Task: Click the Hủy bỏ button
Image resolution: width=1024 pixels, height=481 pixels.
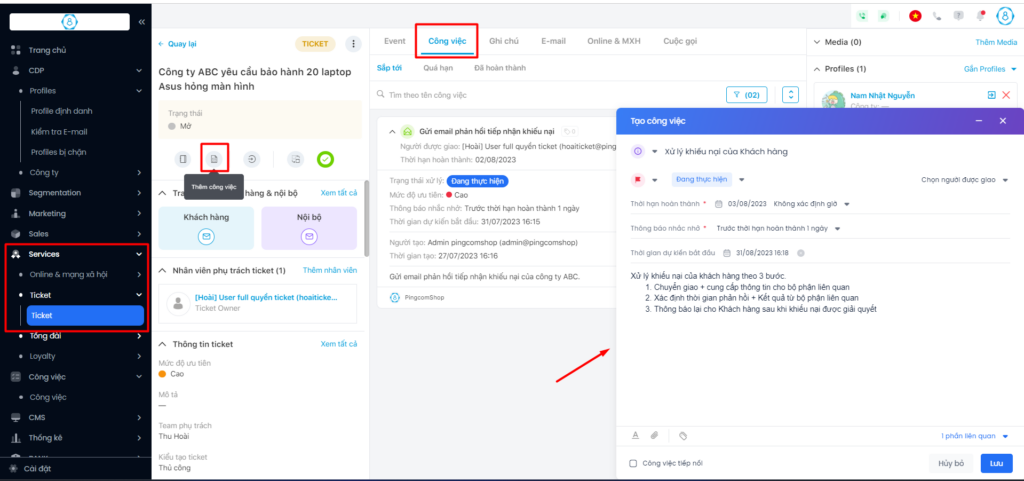Action: tap(950, 464)
